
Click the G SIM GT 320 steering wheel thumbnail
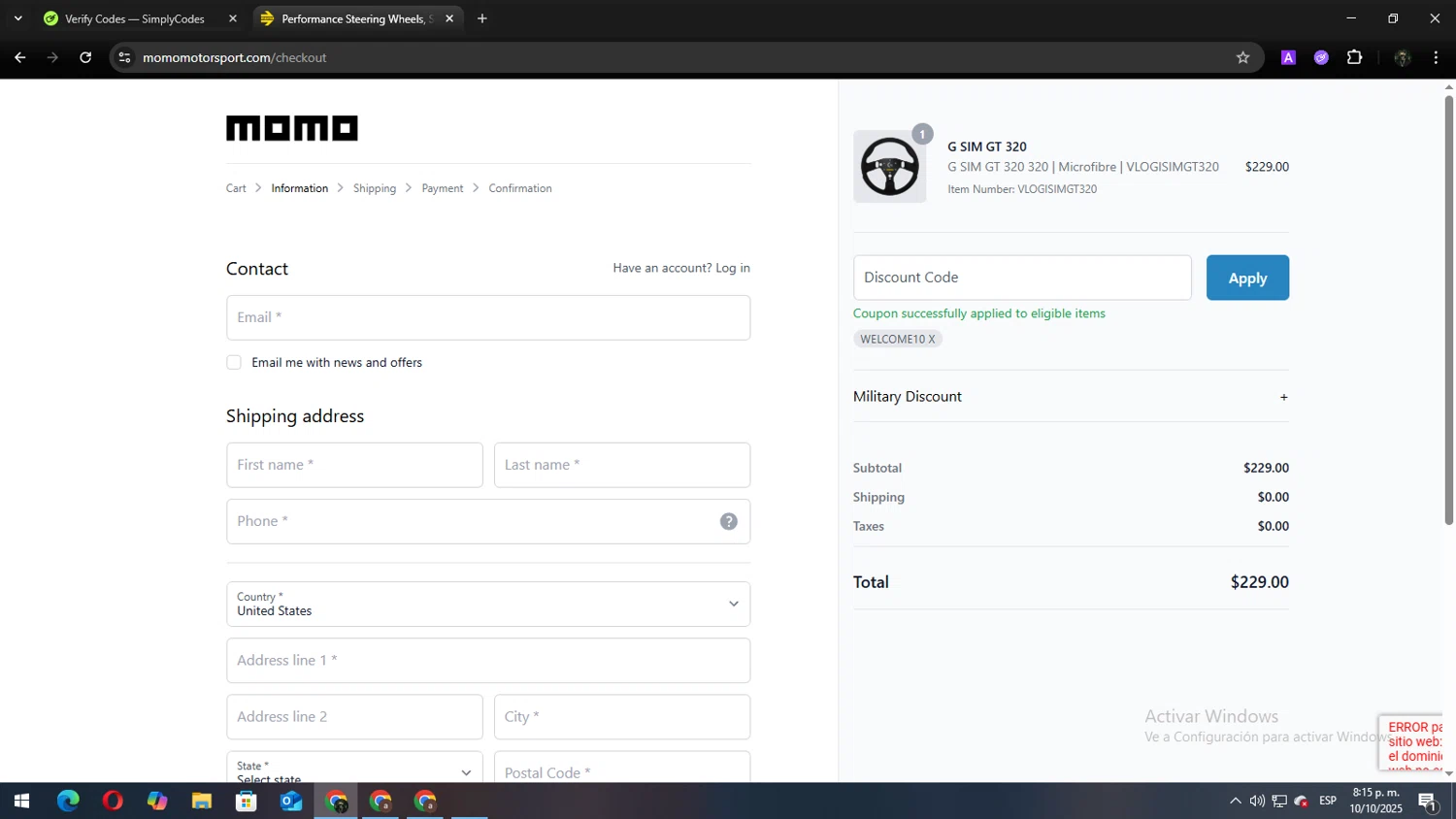[x=889, y=167]
